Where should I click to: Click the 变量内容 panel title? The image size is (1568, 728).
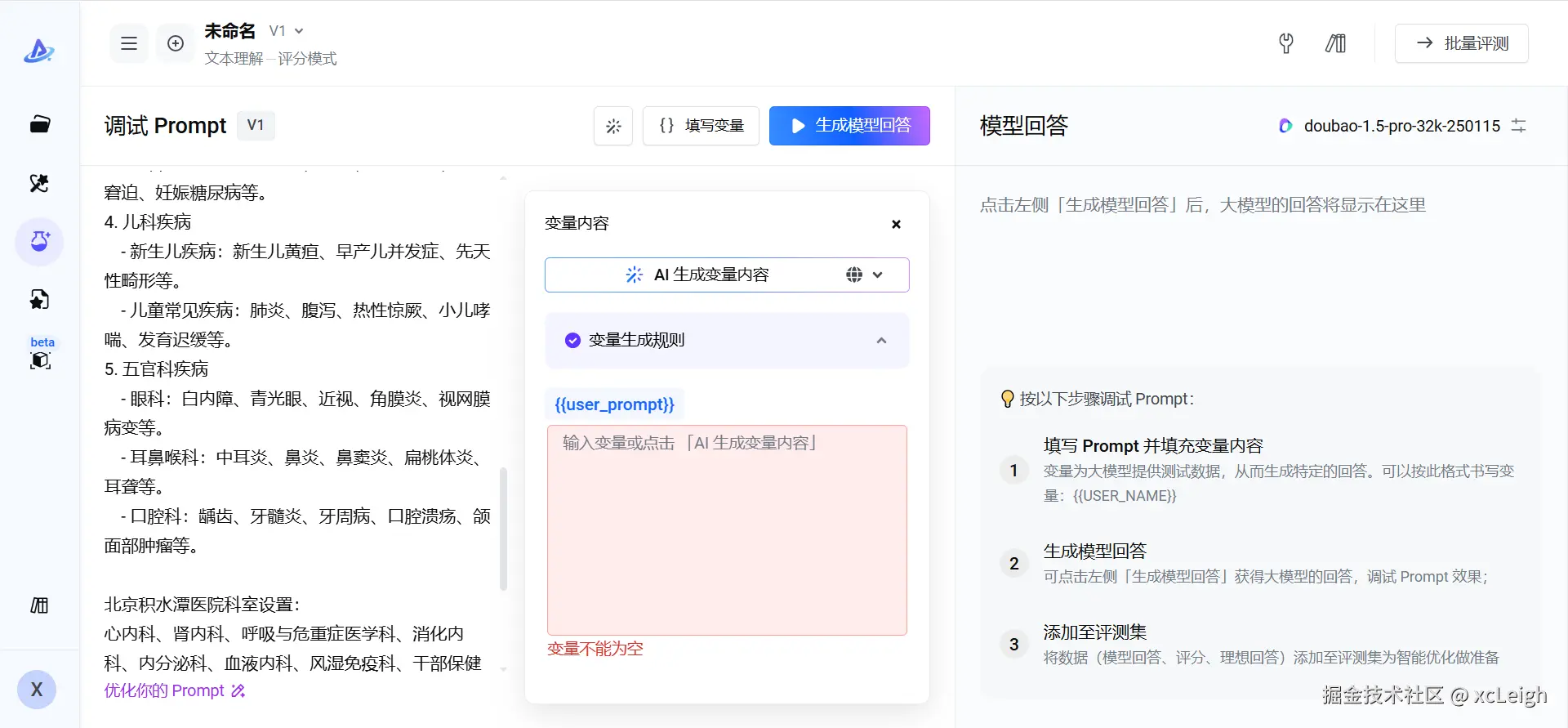[577, 224]
